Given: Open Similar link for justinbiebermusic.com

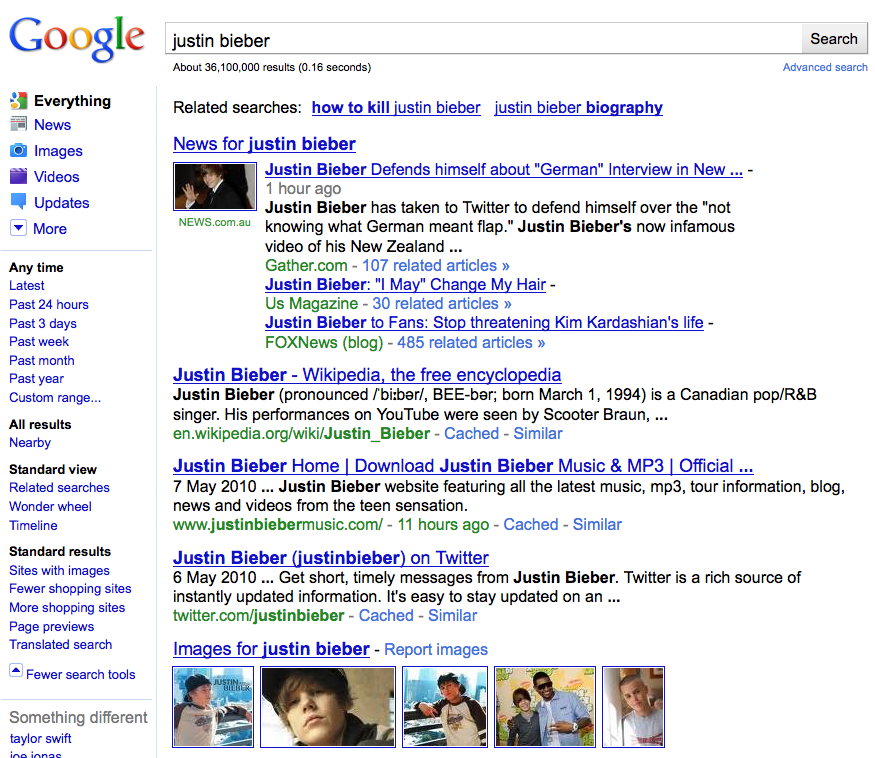Looking at the screenshot, I should coord(597,525).
